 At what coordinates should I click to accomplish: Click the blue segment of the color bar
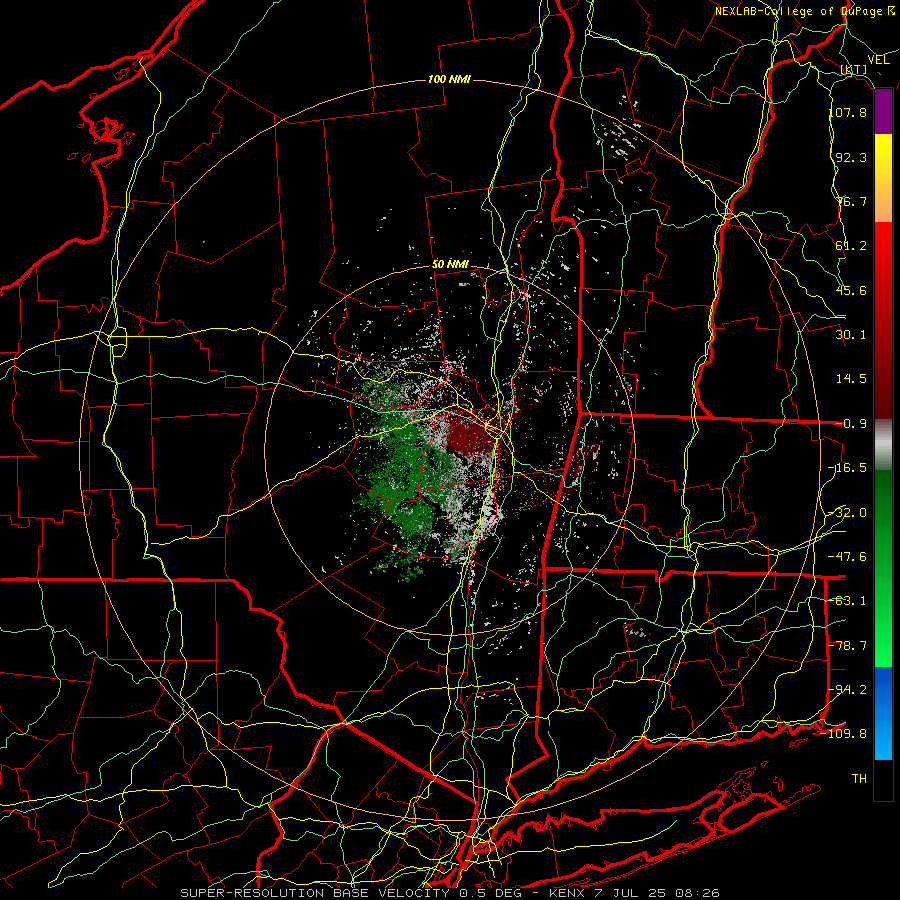click(x=883, y=713)
